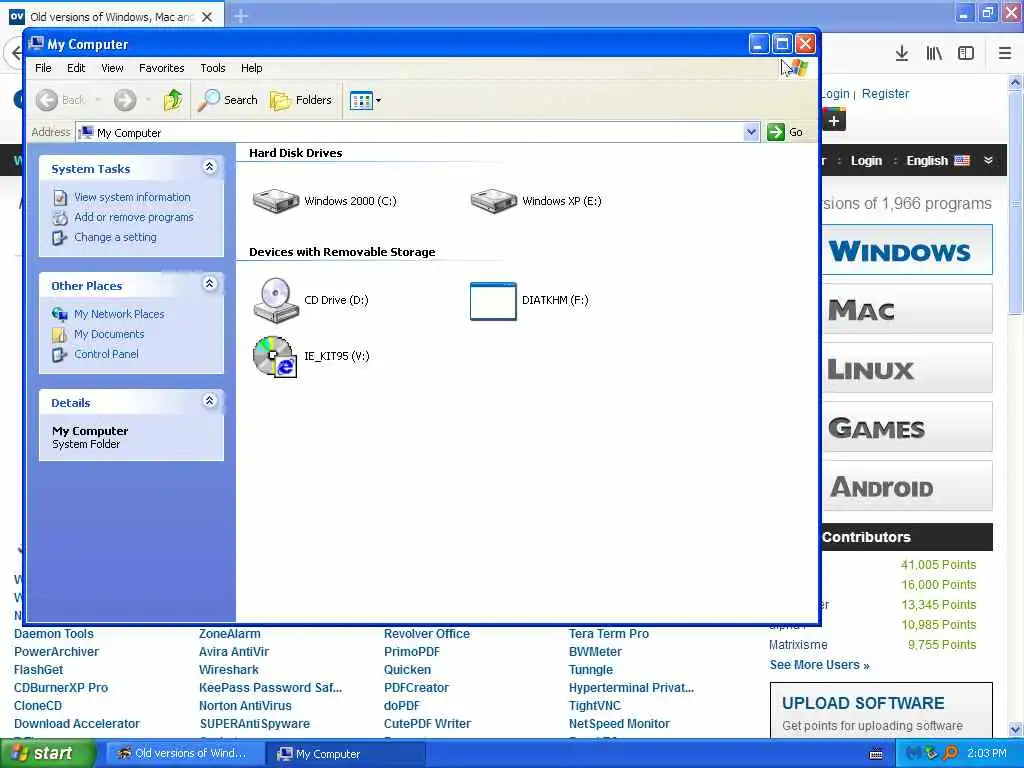This screenshot has height=768, width=1024.
Task: Click the magnifier tray icon near the clock
Action: 950,753
